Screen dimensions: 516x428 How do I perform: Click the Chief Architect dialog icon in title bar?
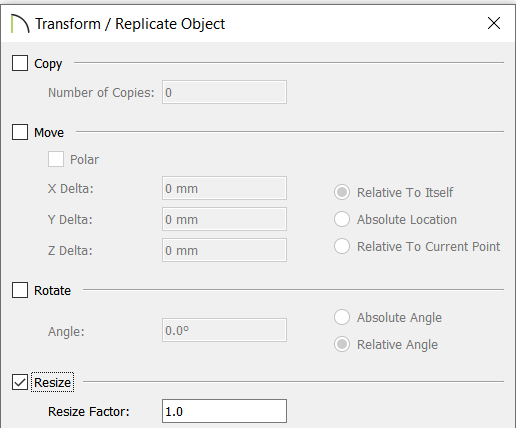click(20, 24)
